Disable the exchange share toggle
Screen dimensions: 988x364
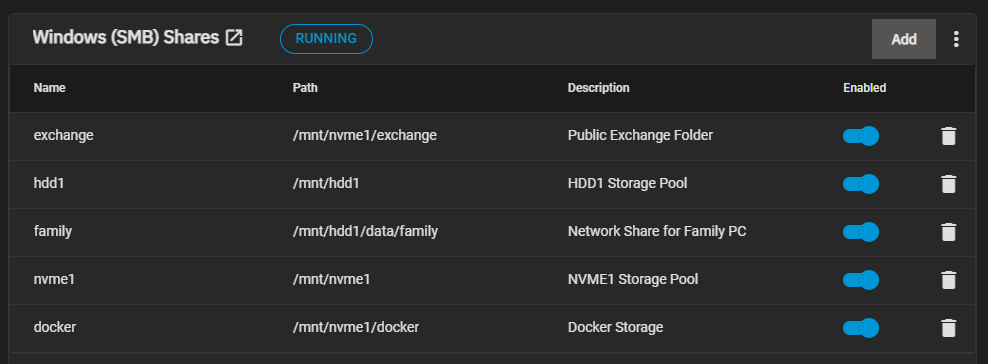861,136
